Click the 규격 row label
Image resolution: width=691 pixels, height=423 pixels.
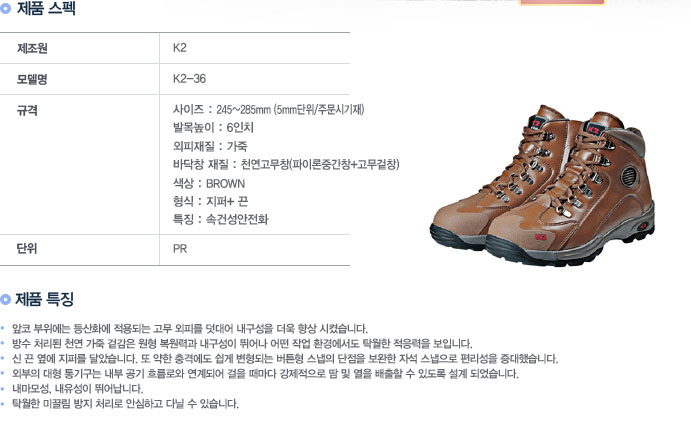[27, 110]
